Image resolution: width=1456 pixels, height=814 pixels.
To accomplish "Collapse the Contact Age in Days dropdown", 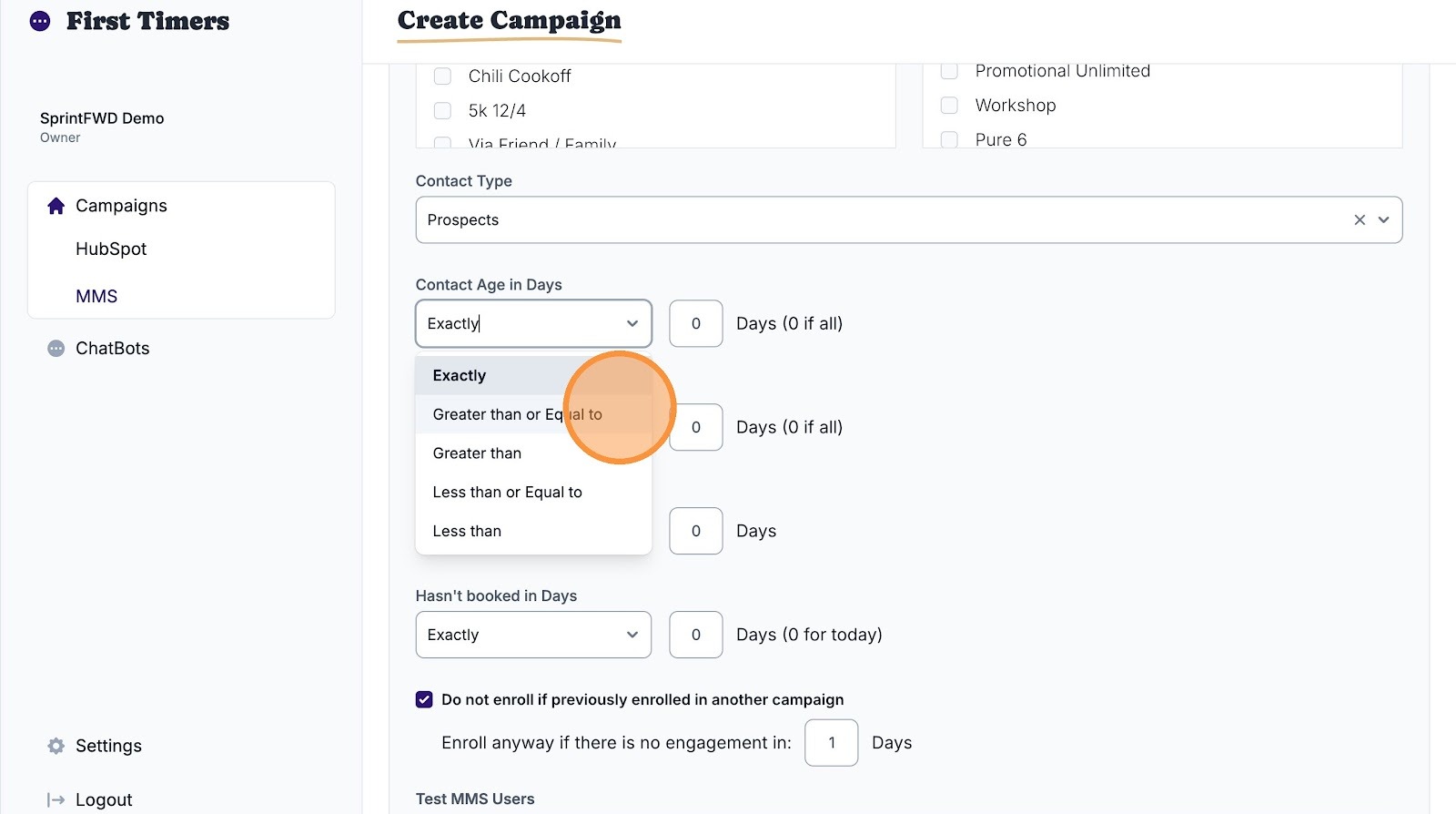I will [x=632, y=324].
